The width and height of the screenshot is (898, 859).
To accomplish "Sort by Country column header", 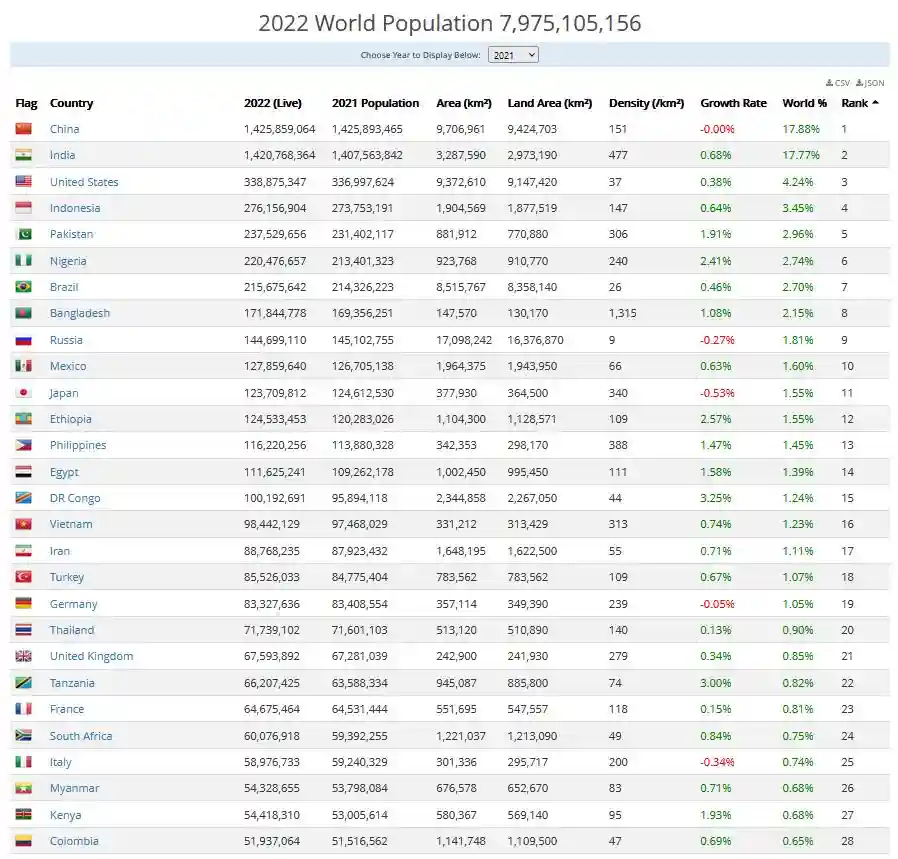I will tap(71, 103).
